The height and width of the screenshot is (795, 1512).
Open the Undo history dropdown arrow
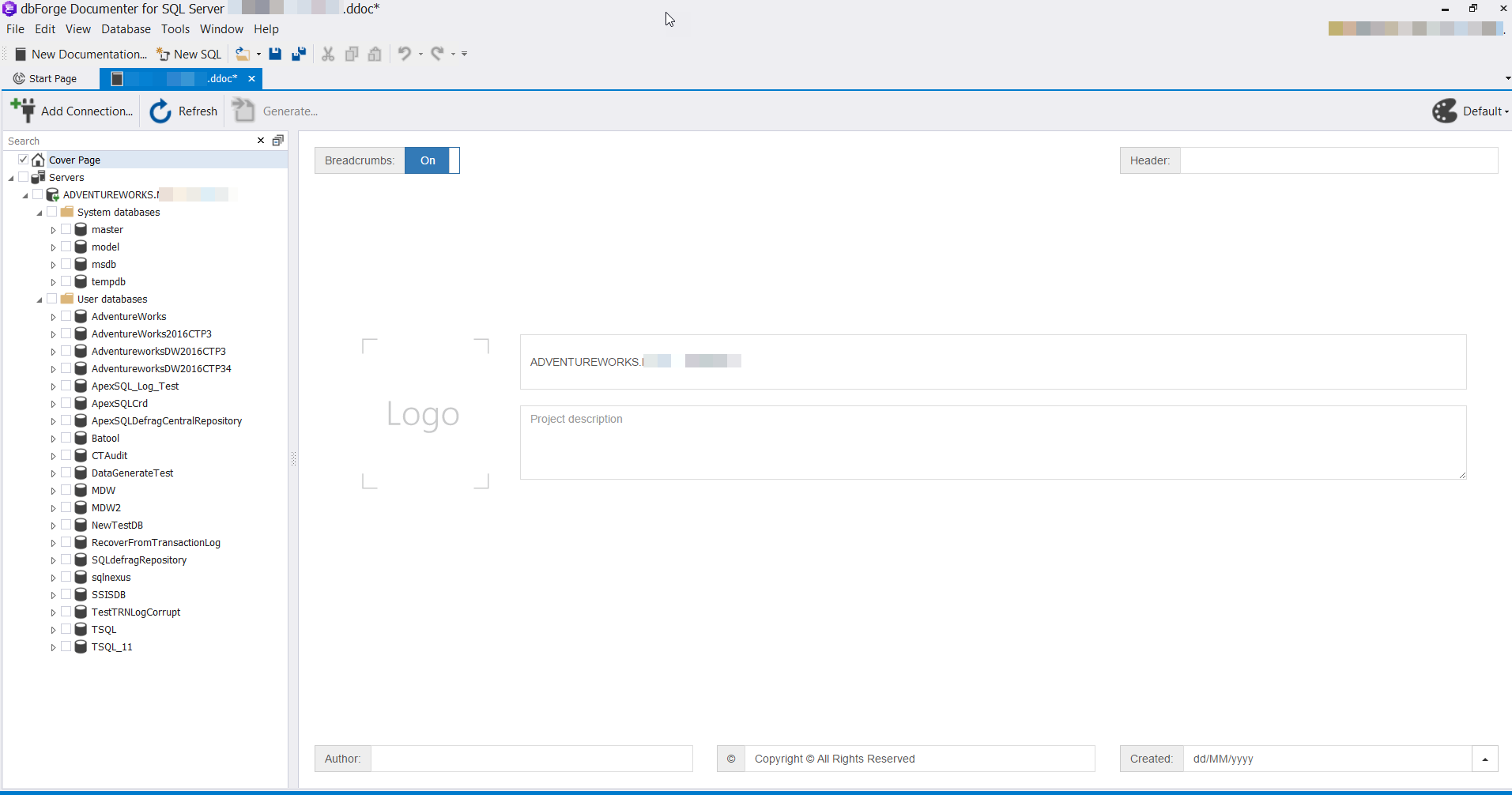pos(420,54)
